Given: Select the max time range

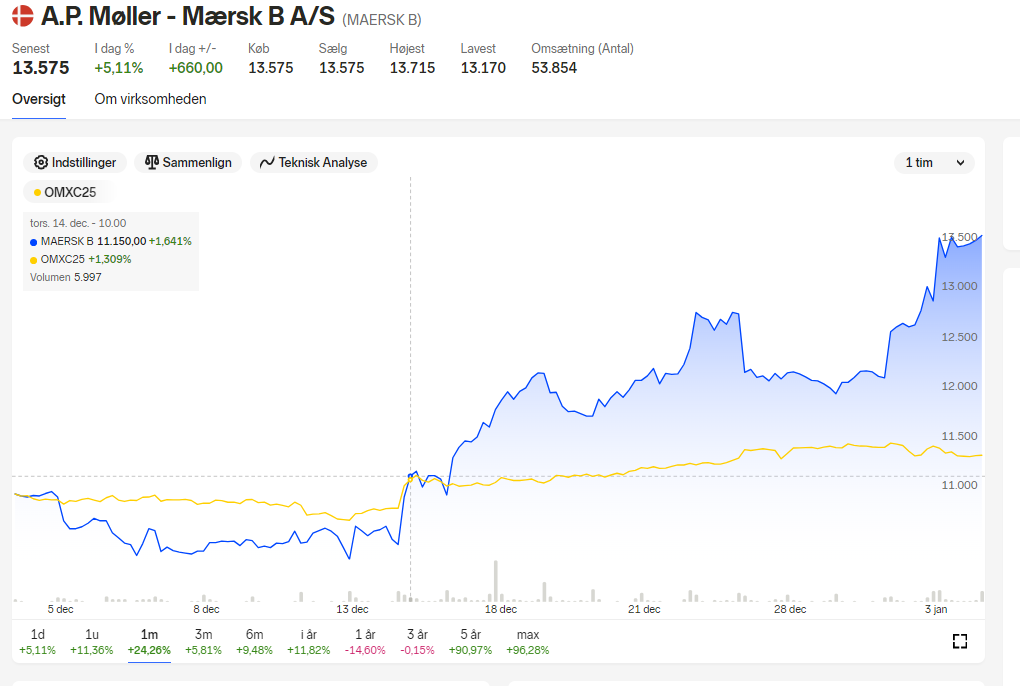Looking at the screenshot, I should point(528,641).
